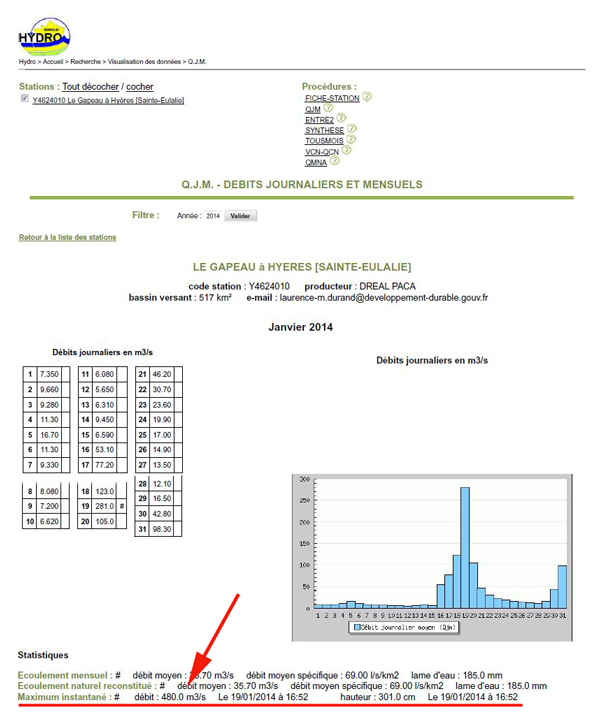Open the SYNTHESE procedure link
This screenshot has height=718, width=600.
tap(324, 131)
